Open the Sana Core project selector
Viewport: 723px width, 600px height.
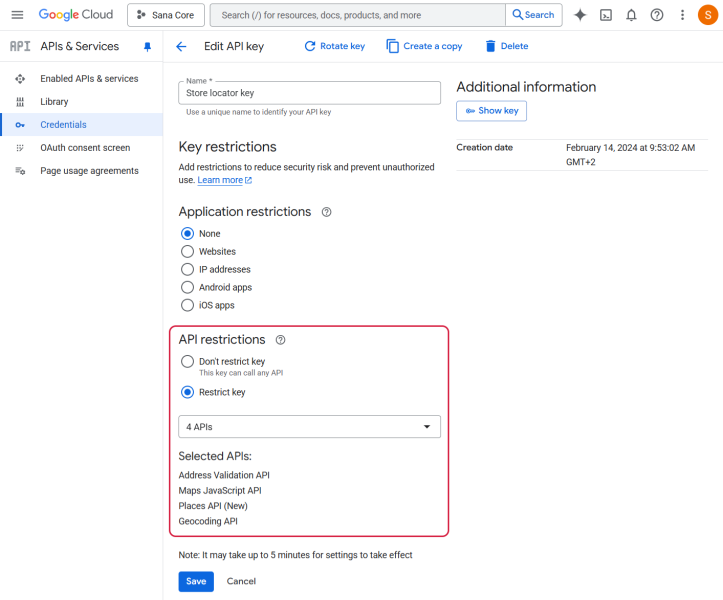tap(166, 15)
